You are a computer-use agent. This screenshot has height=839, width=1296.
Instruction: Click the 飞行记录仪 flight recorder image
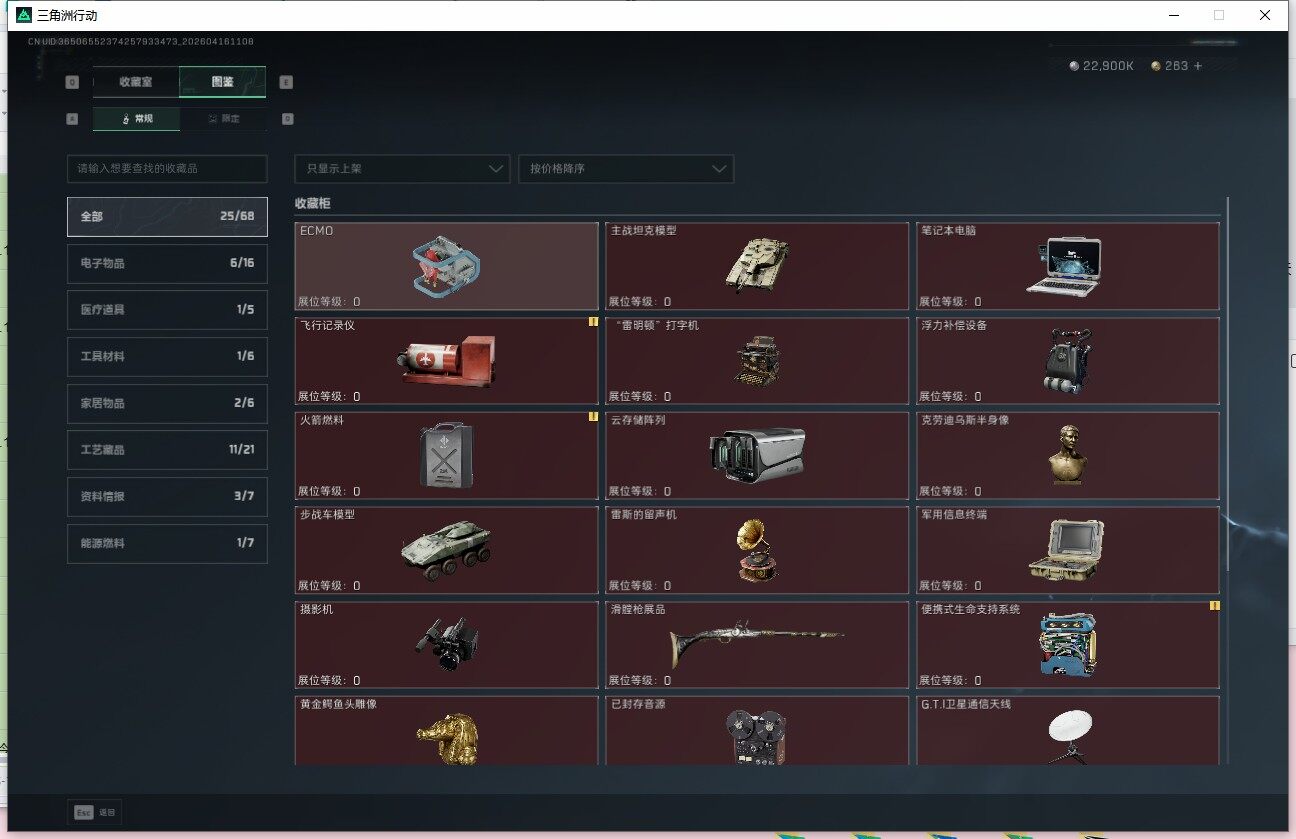[x=445, y=360]
